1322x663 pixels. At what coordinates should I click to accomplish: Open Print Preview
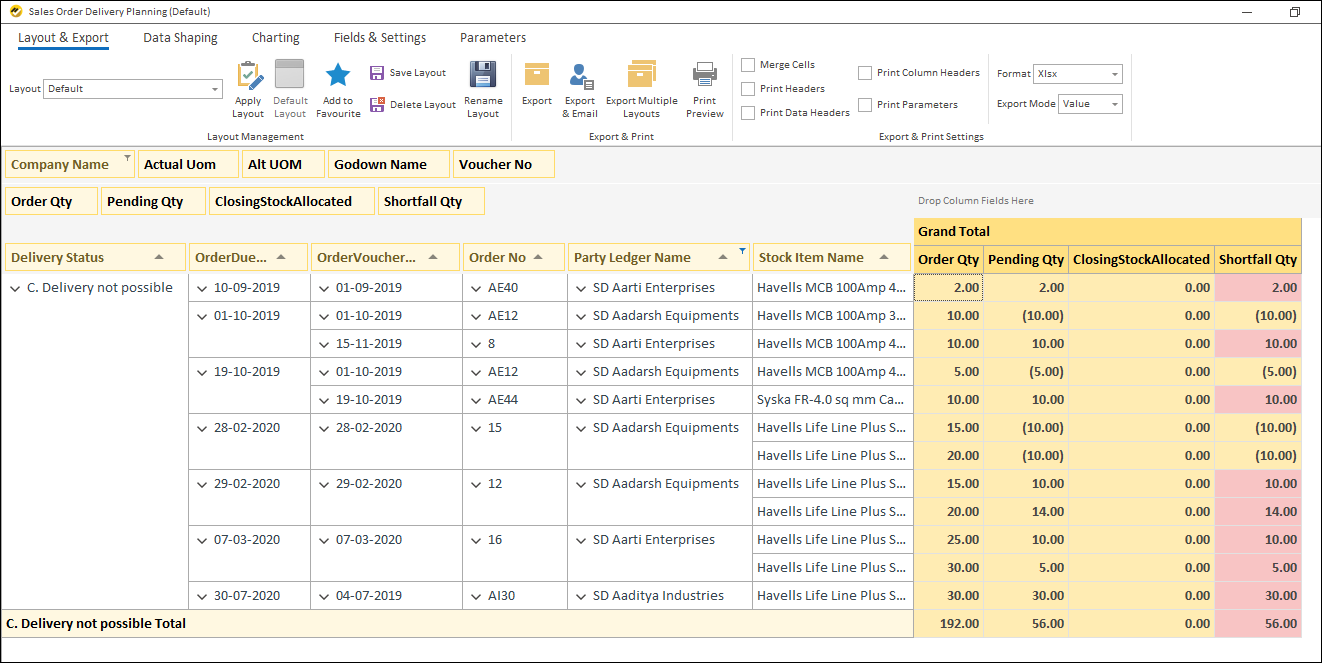click(705, 76)
